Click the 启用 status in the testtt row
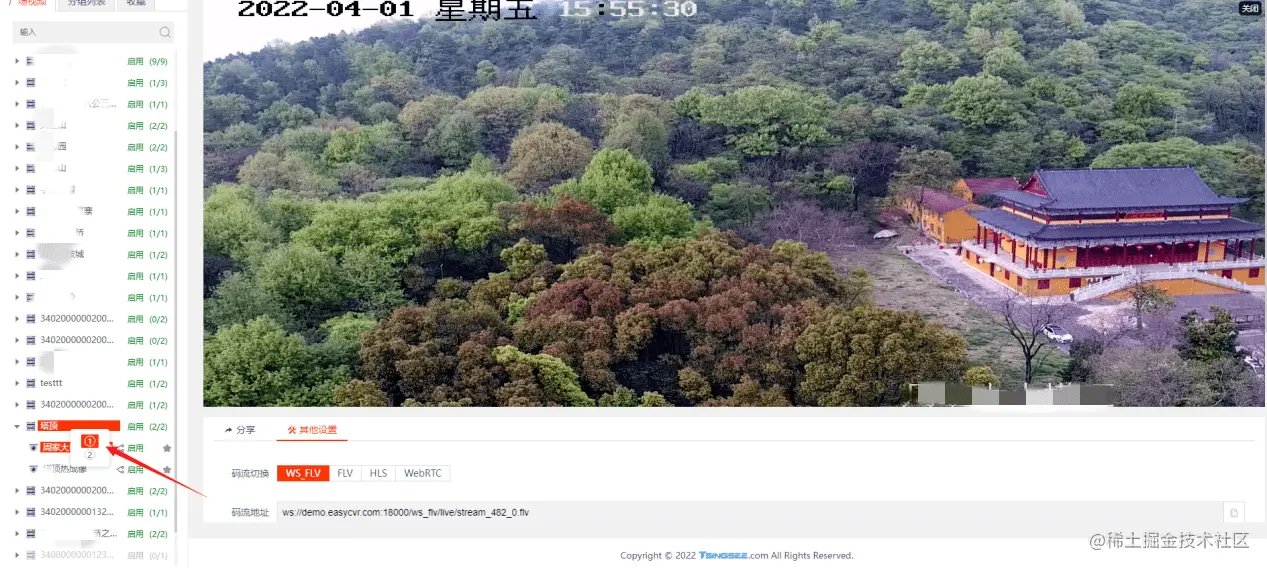Screen dimensions: 1267x568 tap(136, 383)
